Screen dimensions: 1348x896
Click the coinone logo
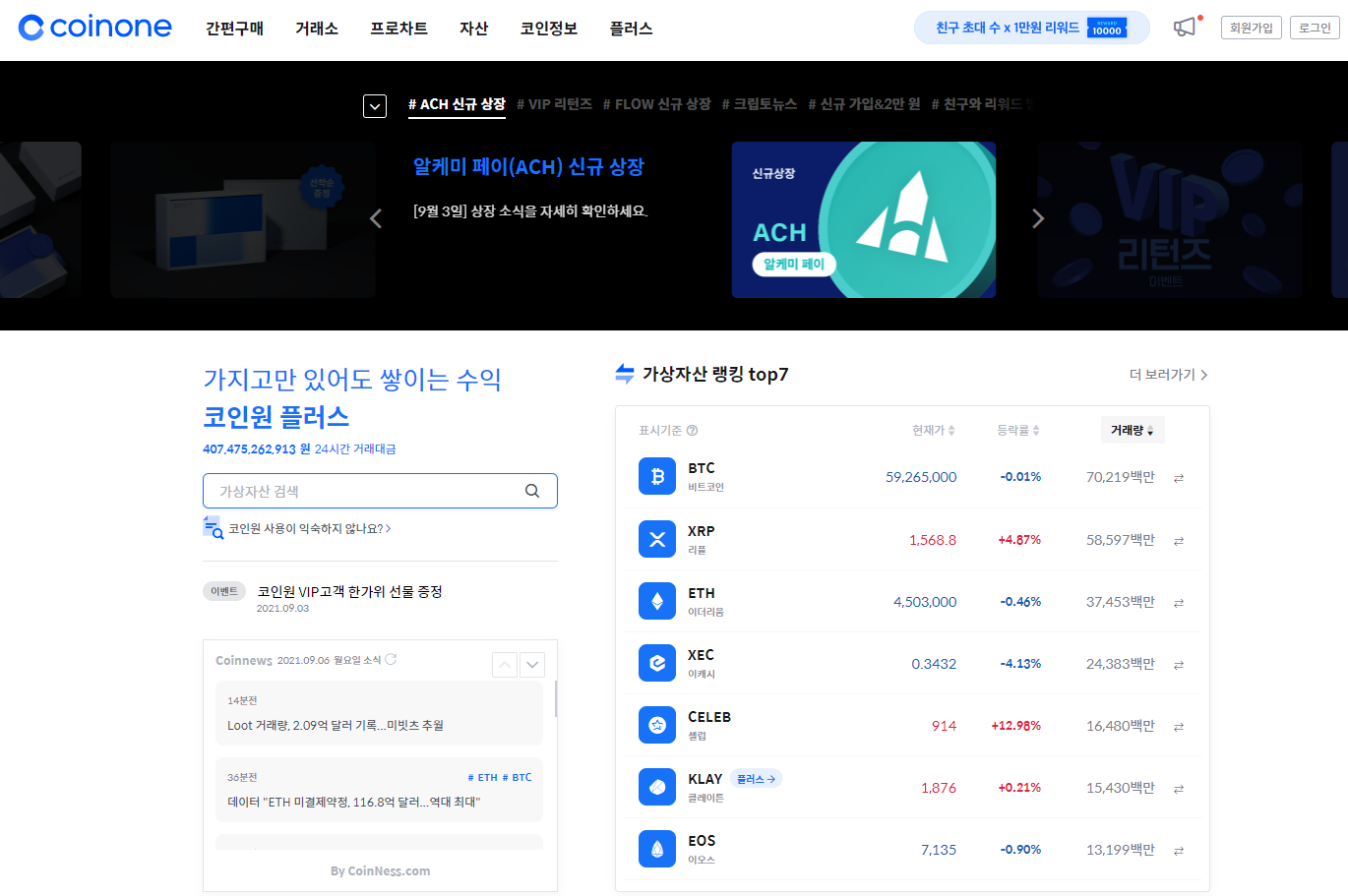coord(94,28)
